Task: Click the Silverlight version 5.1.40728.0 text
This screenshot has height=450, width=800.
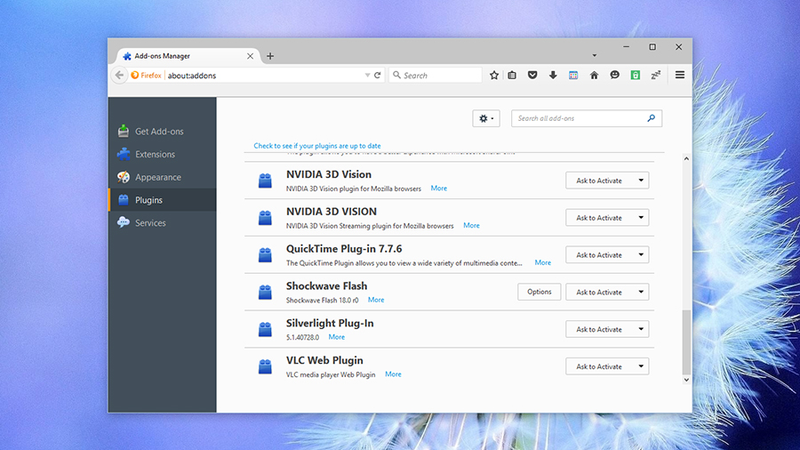Action: click(303, 337)
